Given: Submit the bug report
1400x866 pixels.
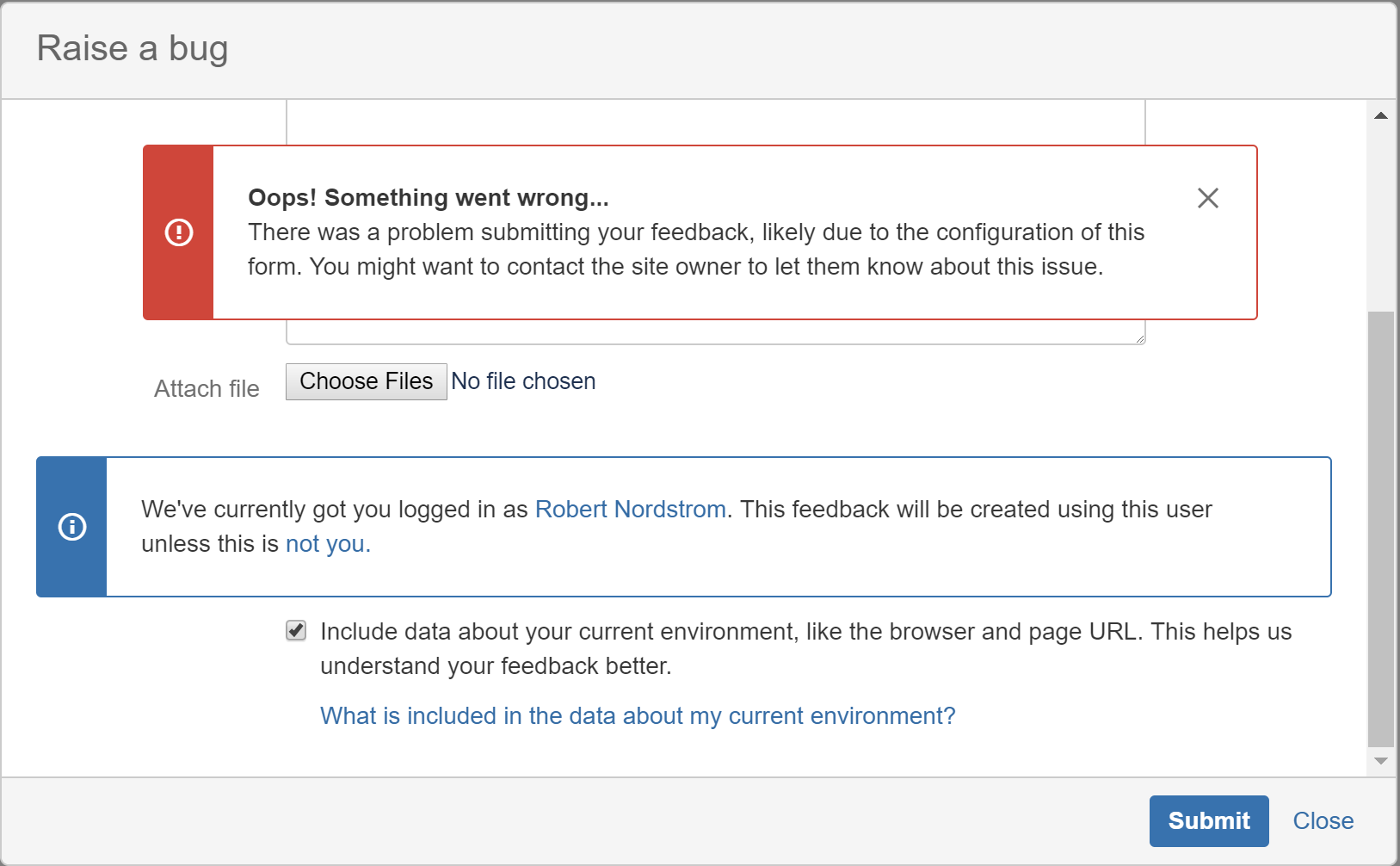Looking at the screenshot, I should 1209,821.
